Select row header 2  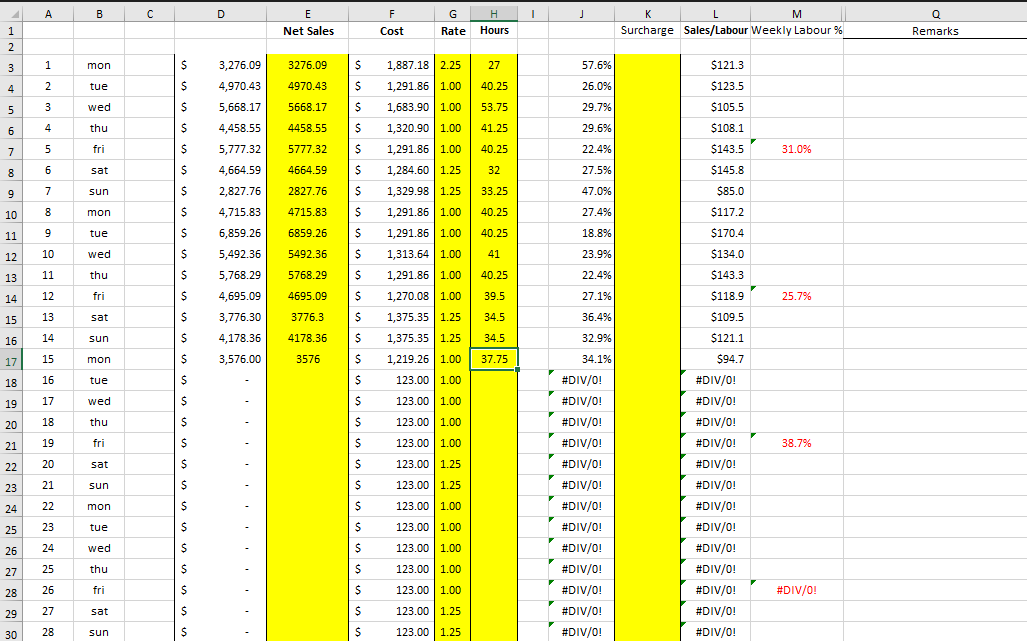pyautogui.click(x=11, y=47)
